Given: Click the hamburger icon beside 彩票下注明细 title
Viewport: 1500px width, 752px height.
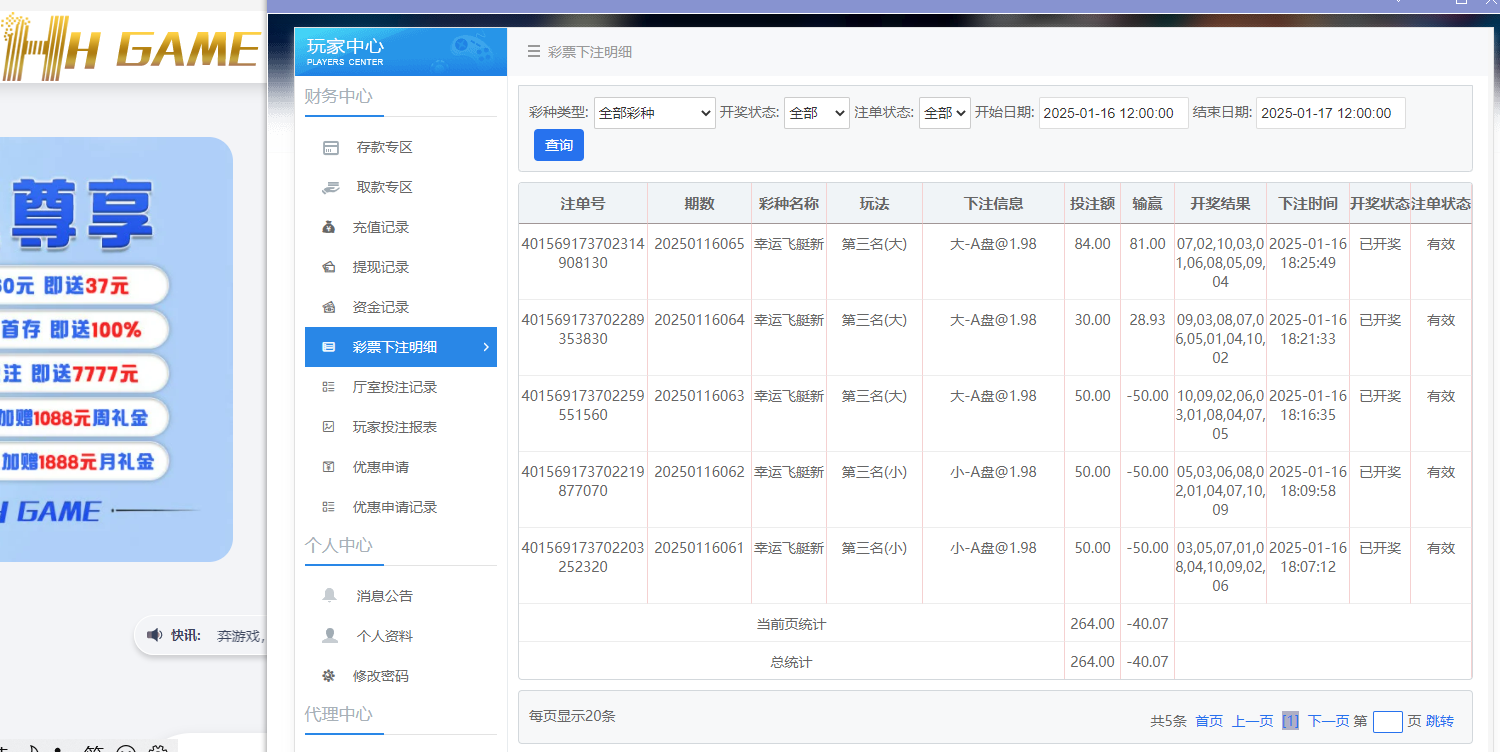Looking at the screenshot, I should tap(533, 51).
